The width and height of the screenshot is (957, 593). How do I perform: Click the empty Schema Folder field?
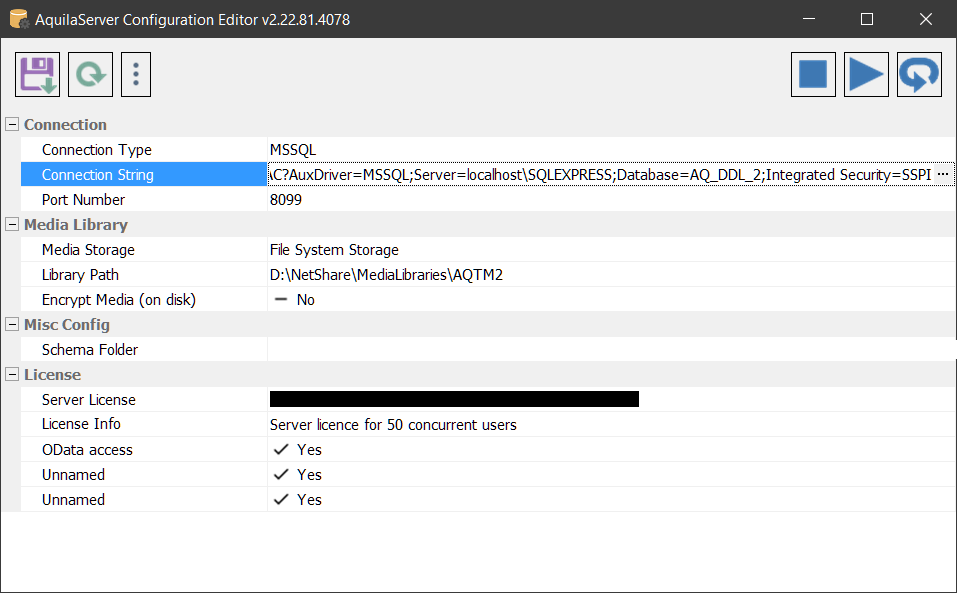600,350
